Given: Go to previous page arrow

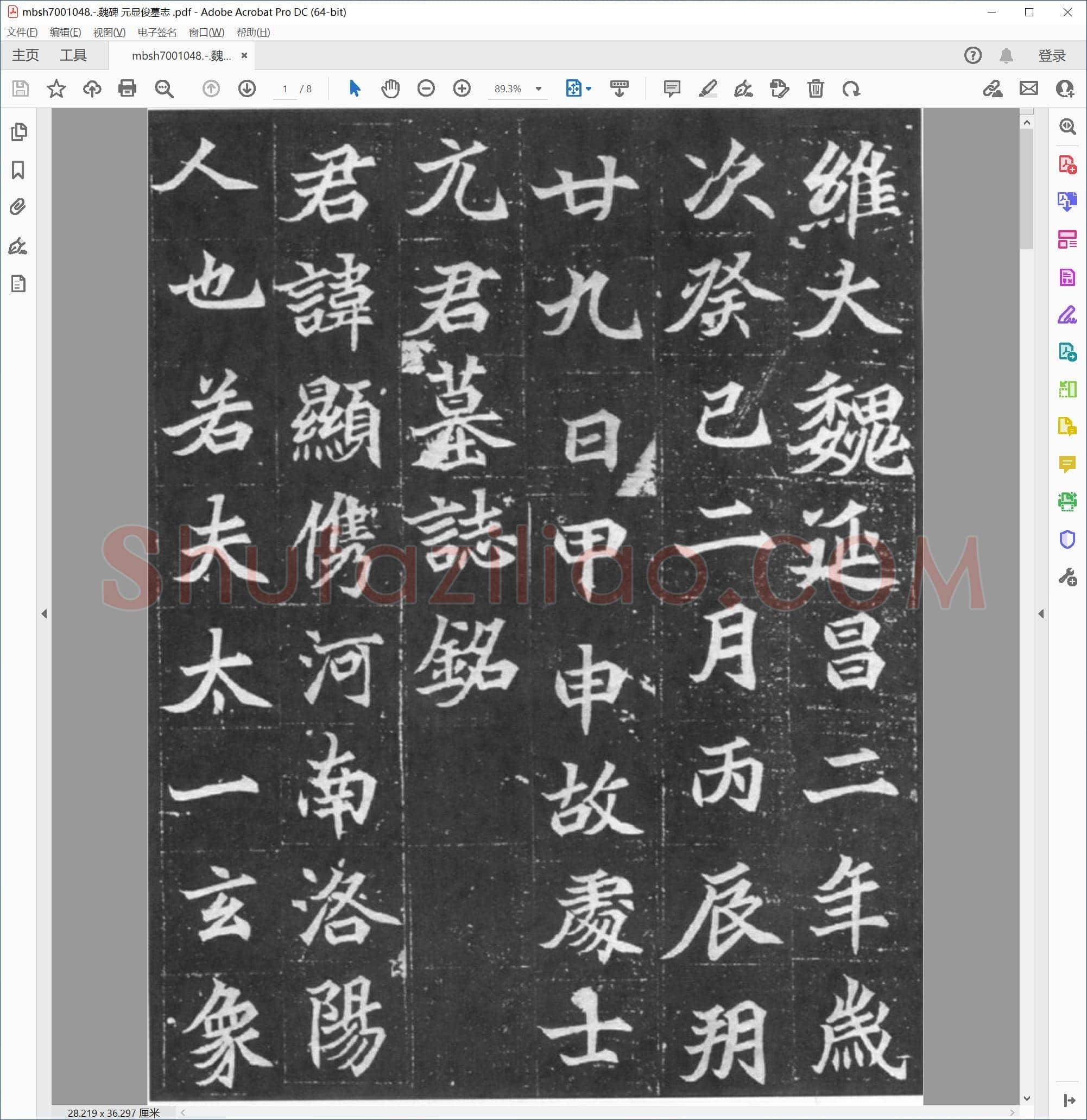Looking at the screenshot, I should coord(211,88).
